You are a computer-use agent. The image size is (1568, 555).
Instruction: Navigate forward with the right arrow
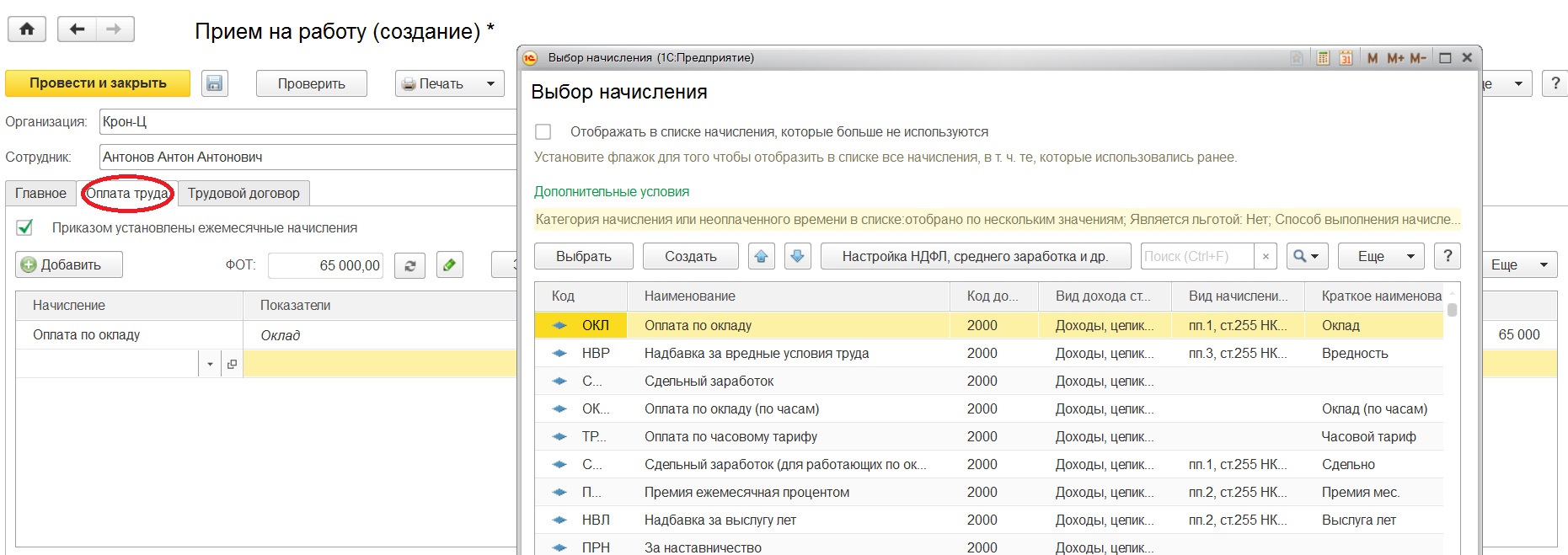(x=115, y=29)
